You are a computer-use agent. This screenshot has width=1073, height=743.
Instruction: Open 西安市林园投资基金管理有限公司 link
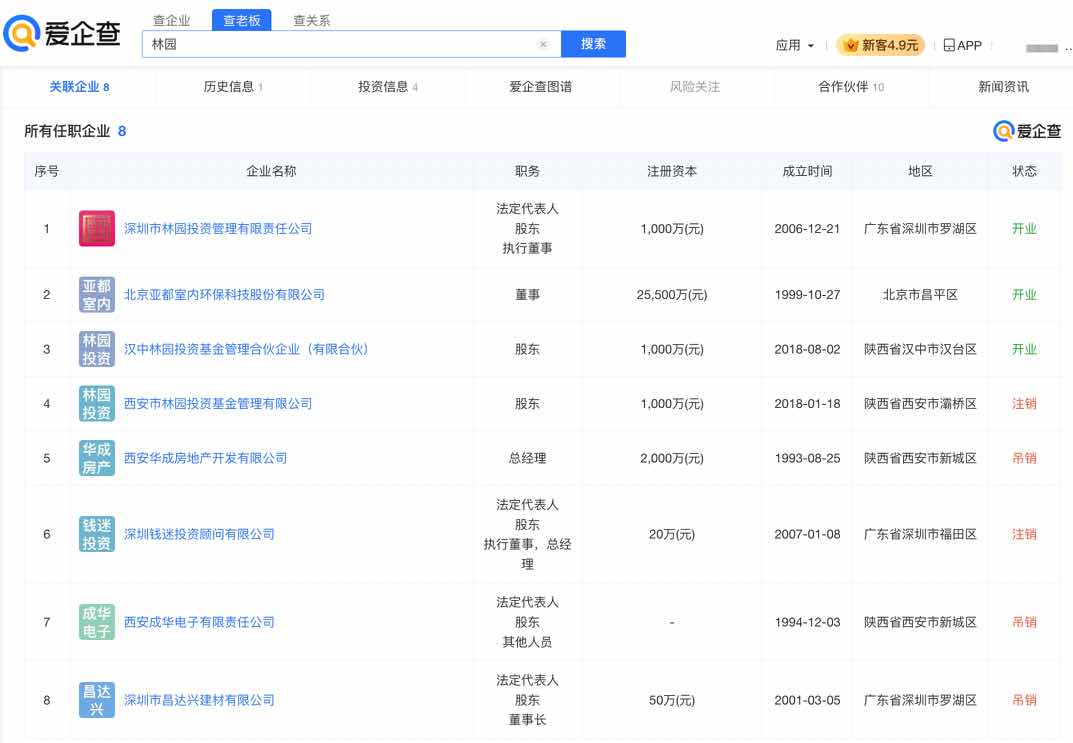(x=218, y=404)
